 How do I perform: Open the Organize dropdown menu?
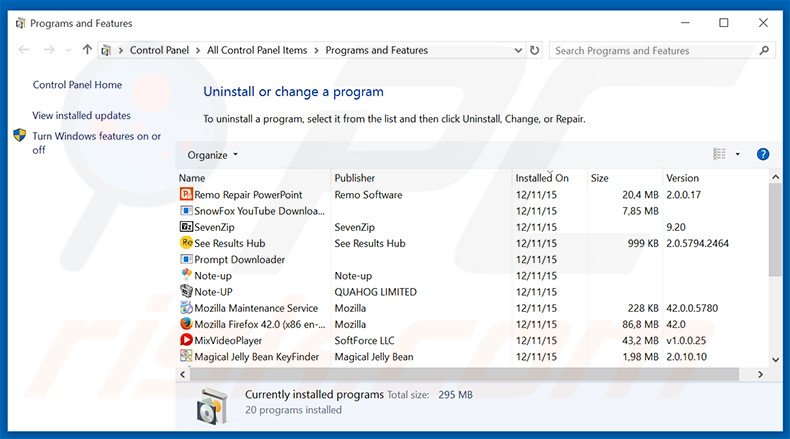tap(213, 155)
